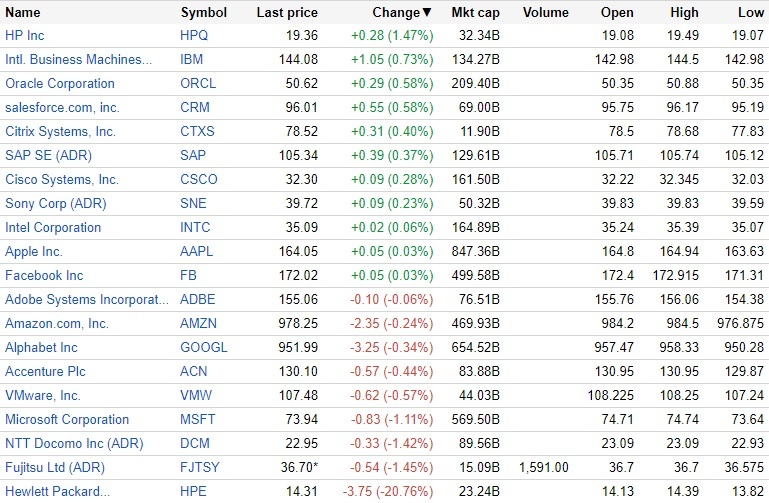Screen dimensions: 769x503
Task: Click the Symbol column header
Action: tap(203, 13)
